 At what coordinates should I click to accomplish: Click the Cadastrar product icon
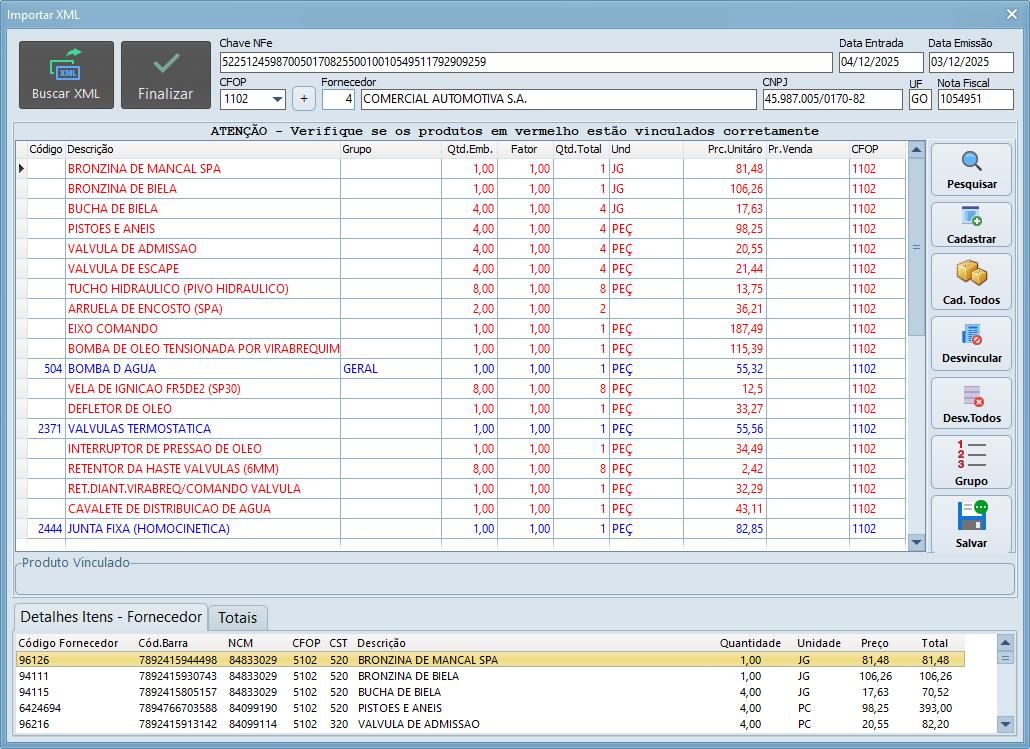(x=971, y=225)
